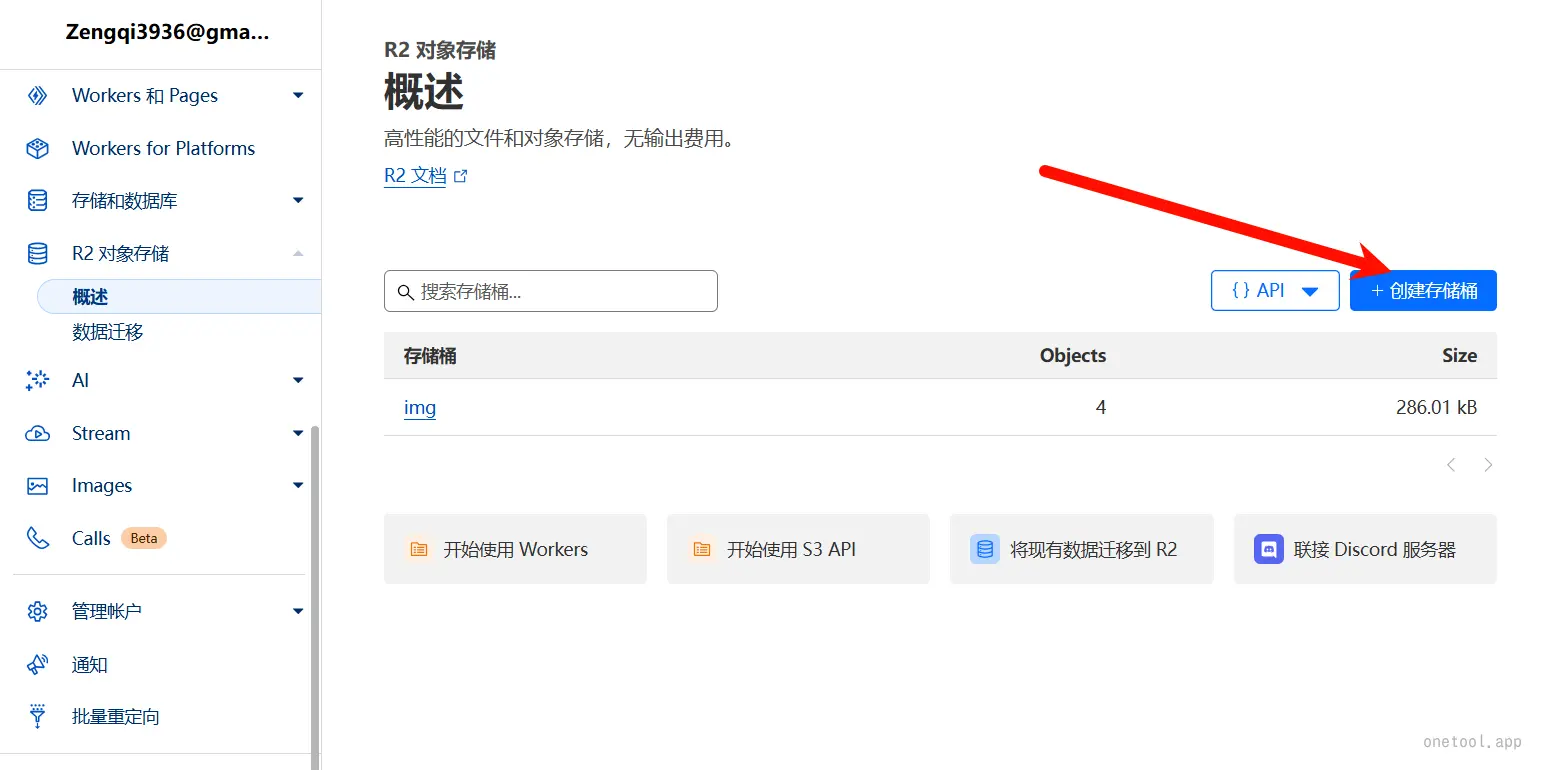
Task: Open the { } API dropdown
Action: click(x=1274, y=291)
